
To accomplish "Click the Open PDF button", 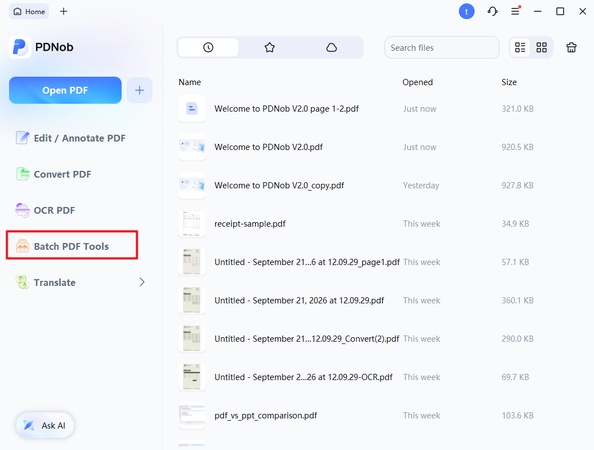I will pos(65,90).
